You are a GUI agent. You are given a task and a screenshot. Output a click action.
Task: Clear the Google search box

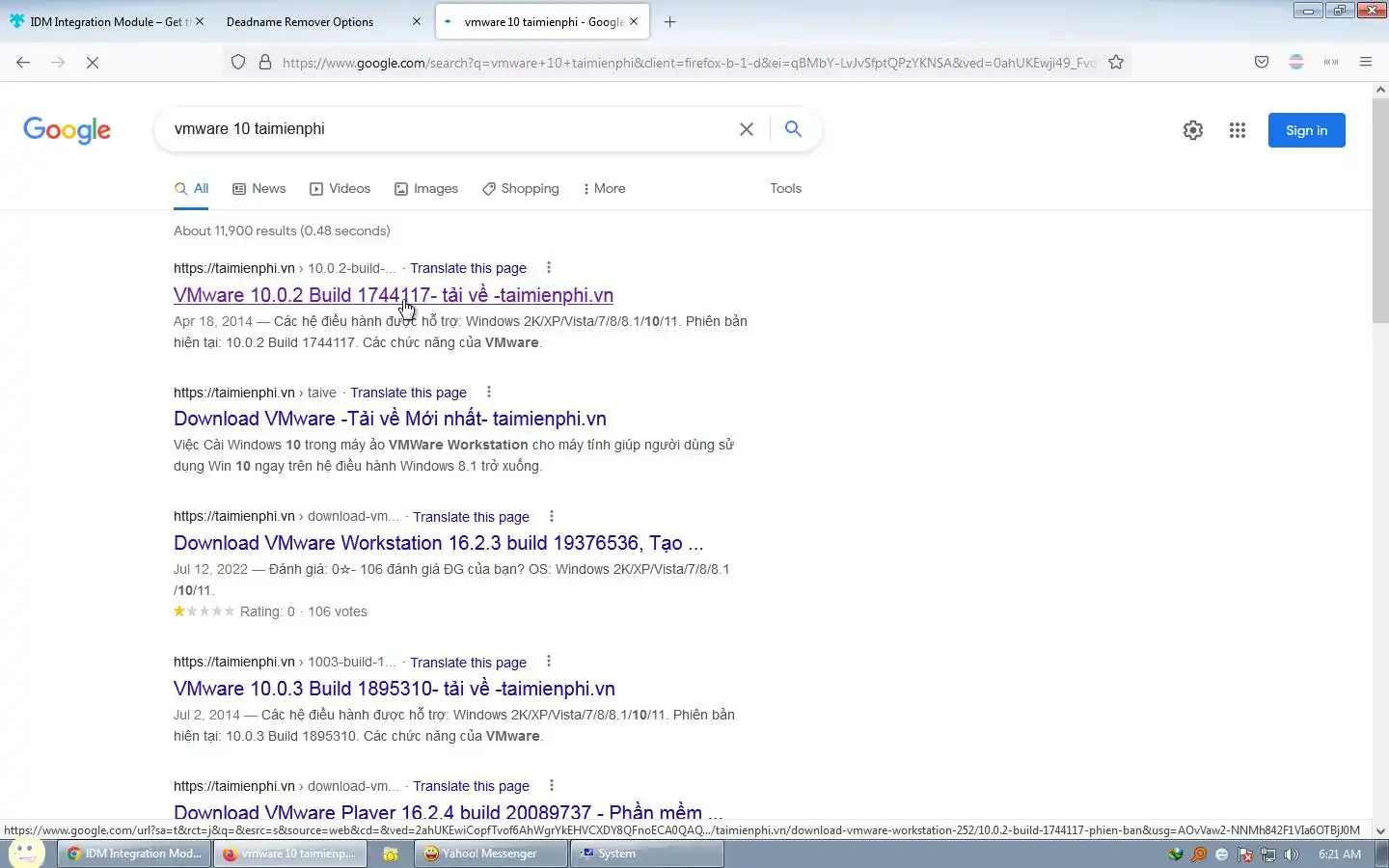(747, 129)
